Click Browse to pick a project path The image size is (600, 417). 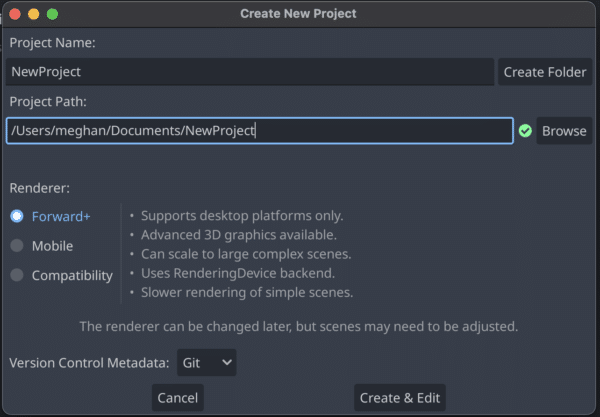[564, 131]
